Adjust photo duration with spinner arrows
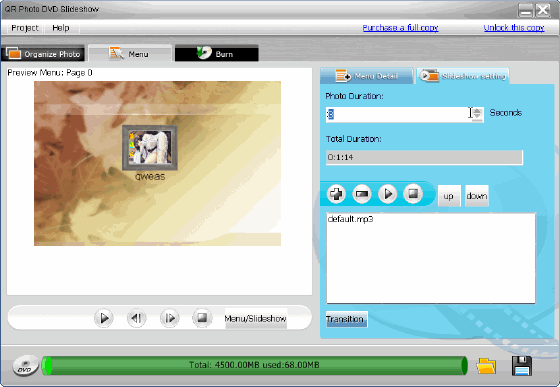 click(x=477, y=114)
